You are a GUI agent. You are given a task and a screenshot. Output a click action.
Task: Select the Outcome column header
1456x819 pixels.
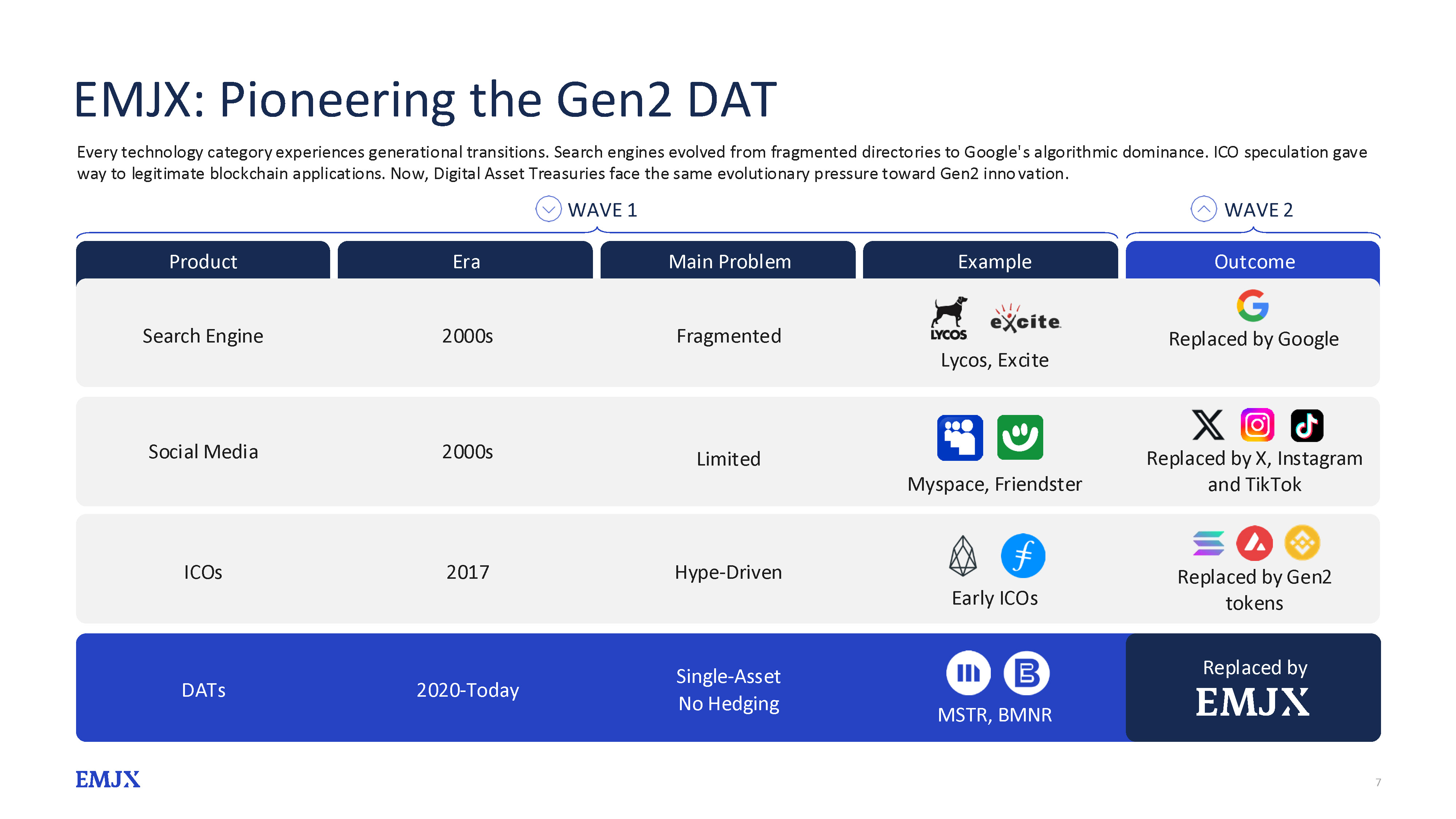pos(1253,261)
